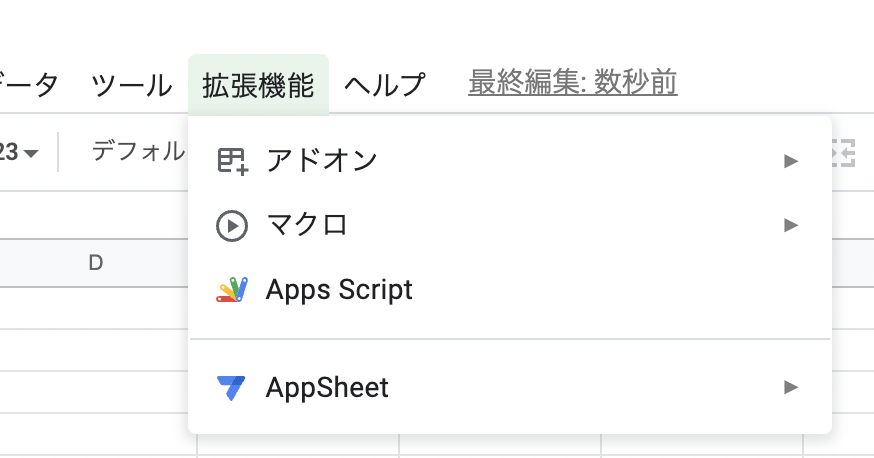Open the 最終編集: 数秒前 history link
Viewport: 874px width, 458px height.
572,83
